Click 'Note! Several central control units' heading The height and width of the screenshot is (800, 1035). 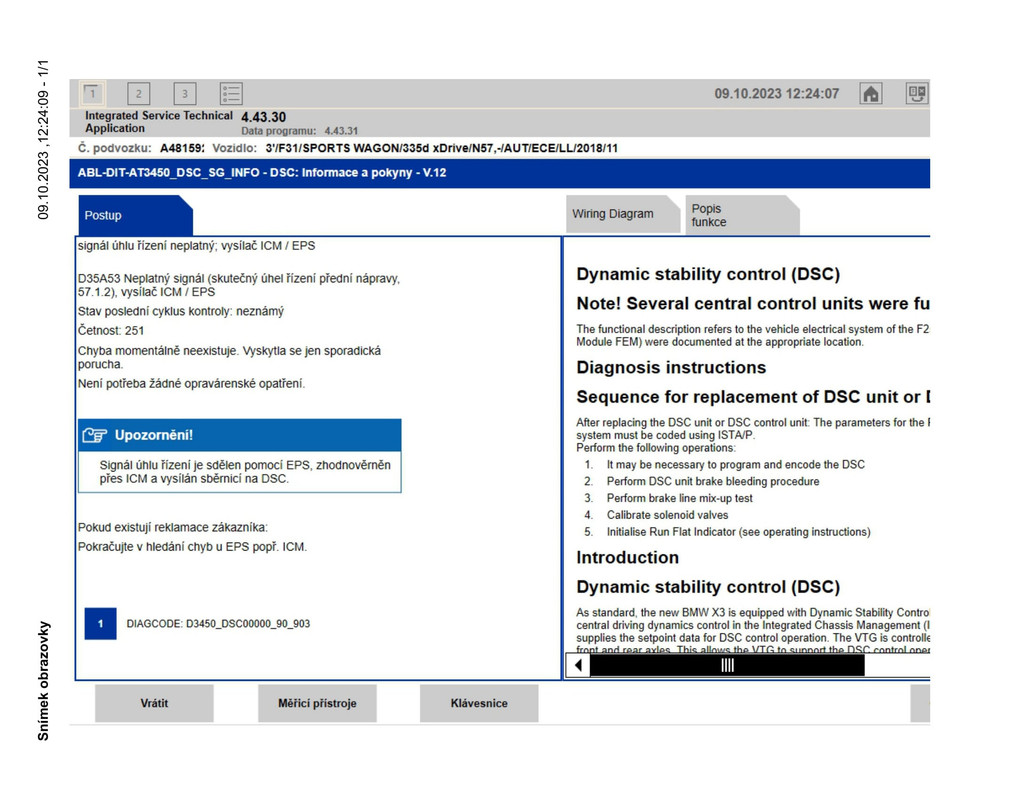tap(752, 304)
